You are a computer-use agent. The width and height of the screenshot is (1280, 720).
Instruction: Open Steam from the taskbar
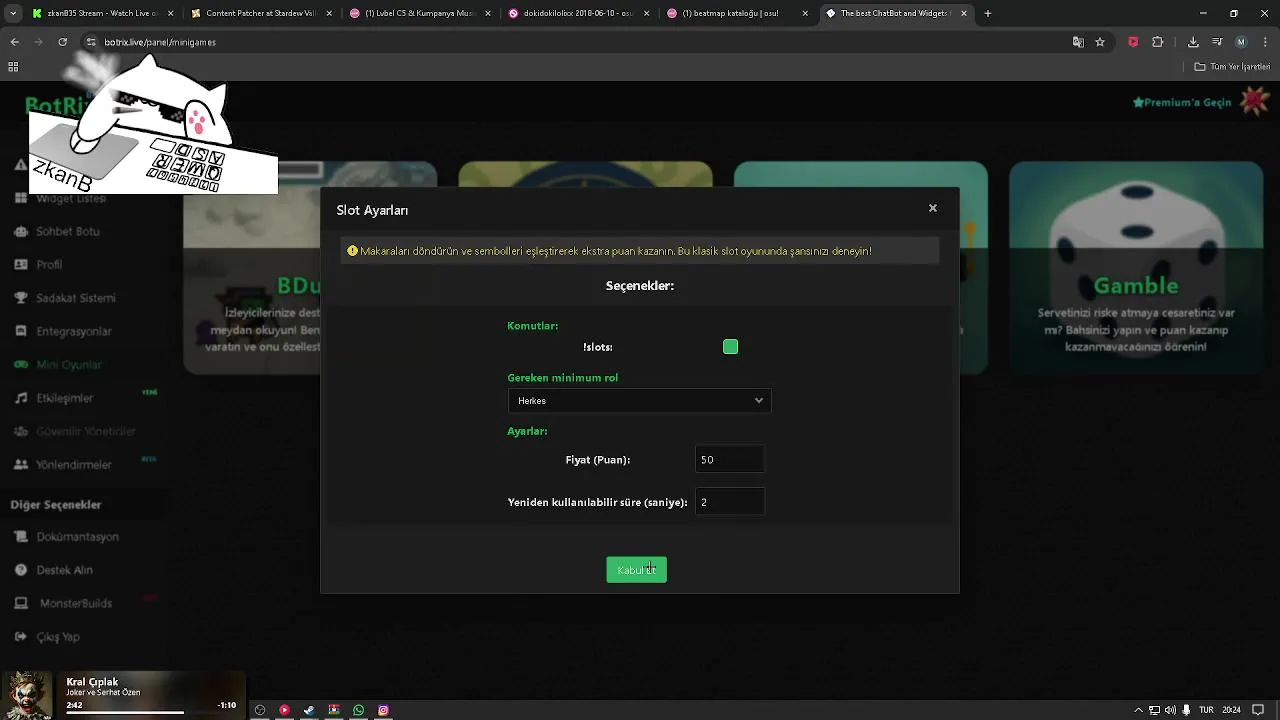tap(309, 710)
